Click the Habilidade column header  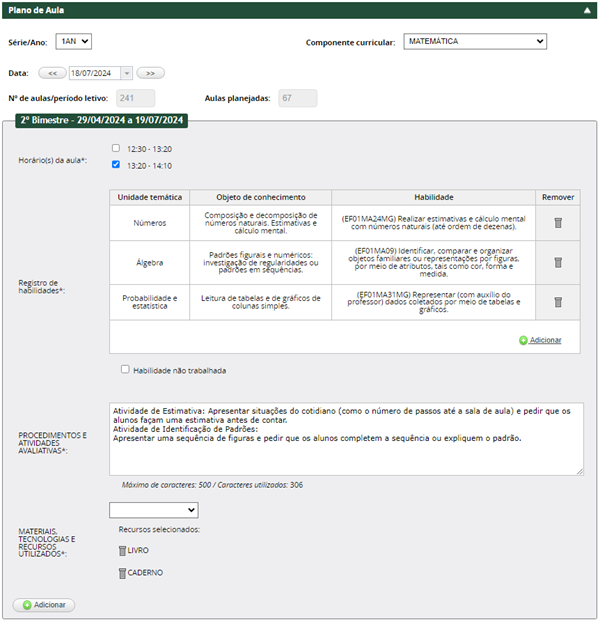[433, 197]
